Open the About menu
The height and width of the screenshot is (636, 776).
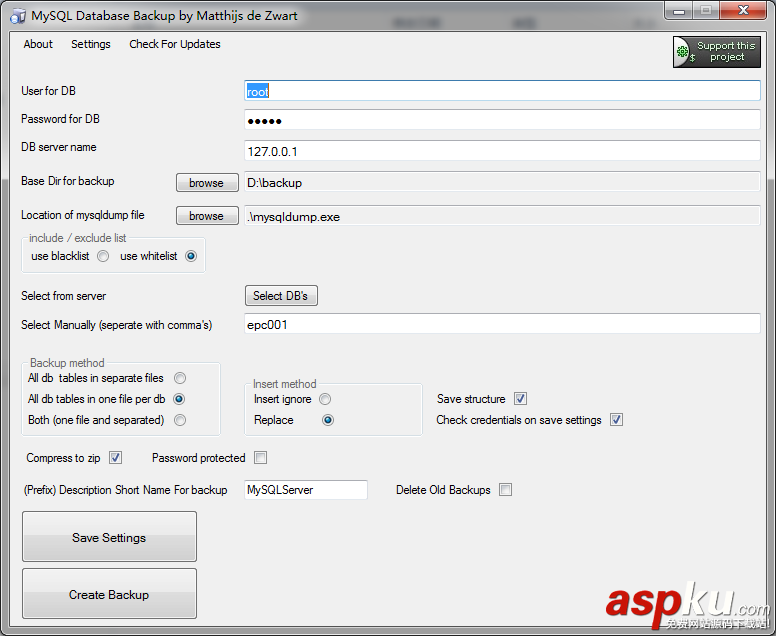(x=38, y=44)
